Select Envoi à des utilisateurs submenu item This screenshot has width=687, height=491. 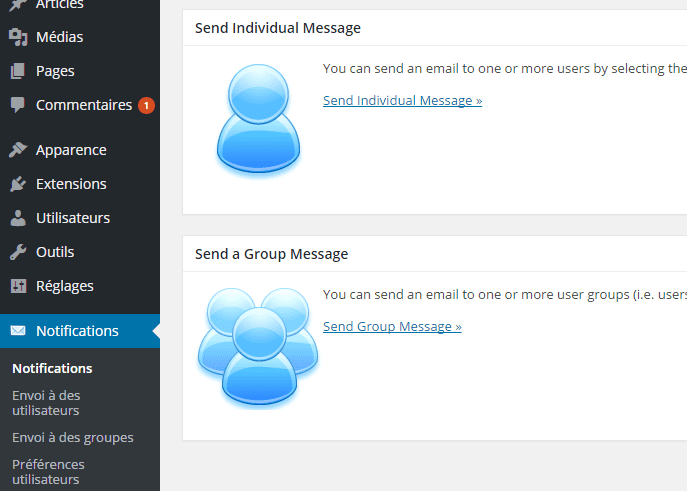click(46, 403)
